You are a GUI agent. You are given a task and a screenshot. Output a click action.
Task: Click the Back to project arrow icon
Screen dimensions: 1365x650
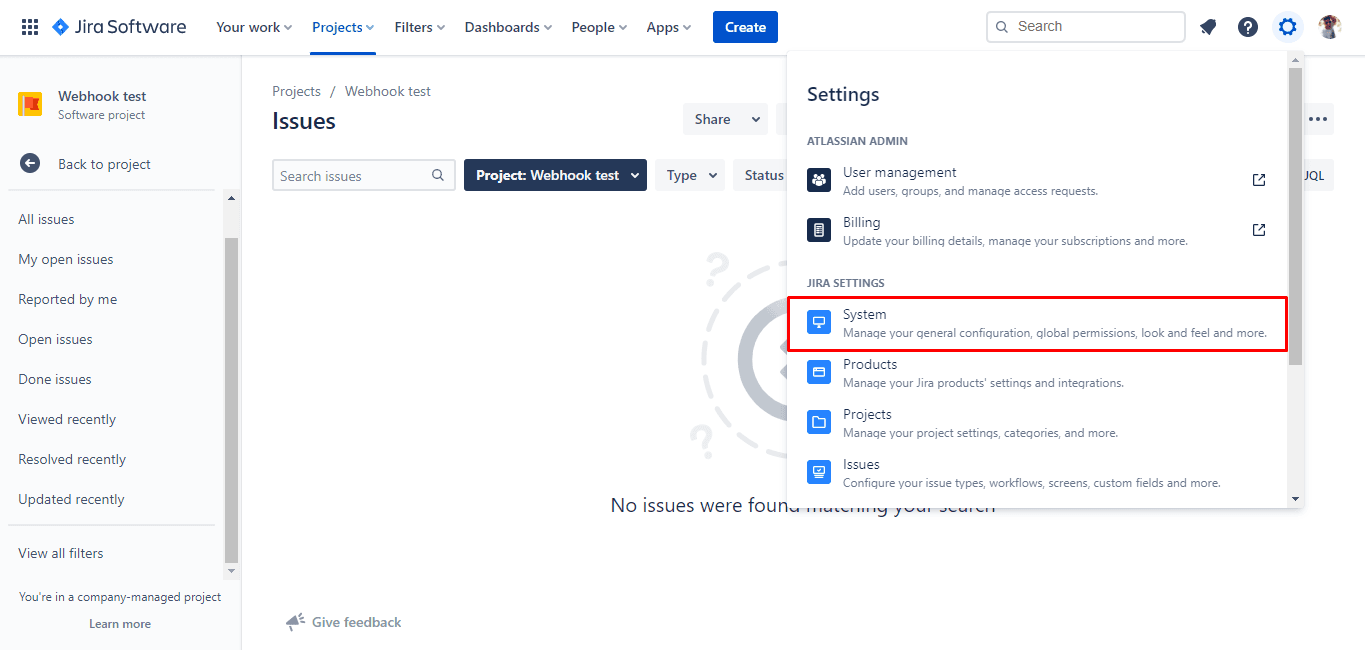coord(30,164)
